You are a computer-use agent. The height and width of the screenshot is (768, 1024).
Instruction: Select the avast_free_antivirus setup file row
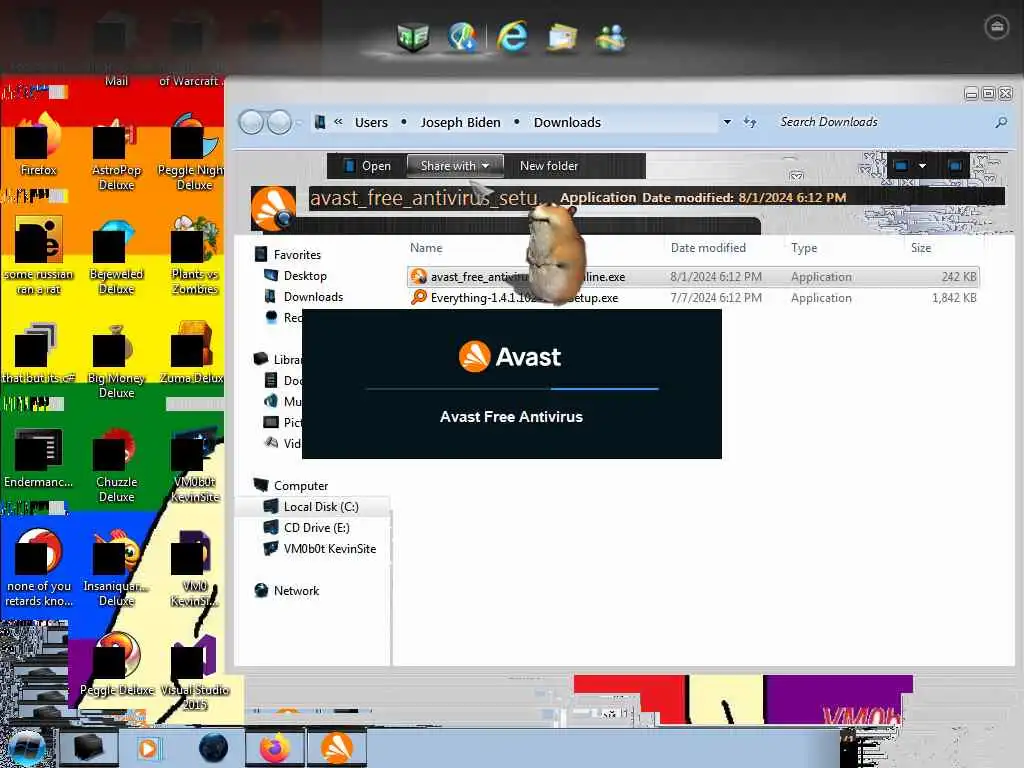coord(693,277)
